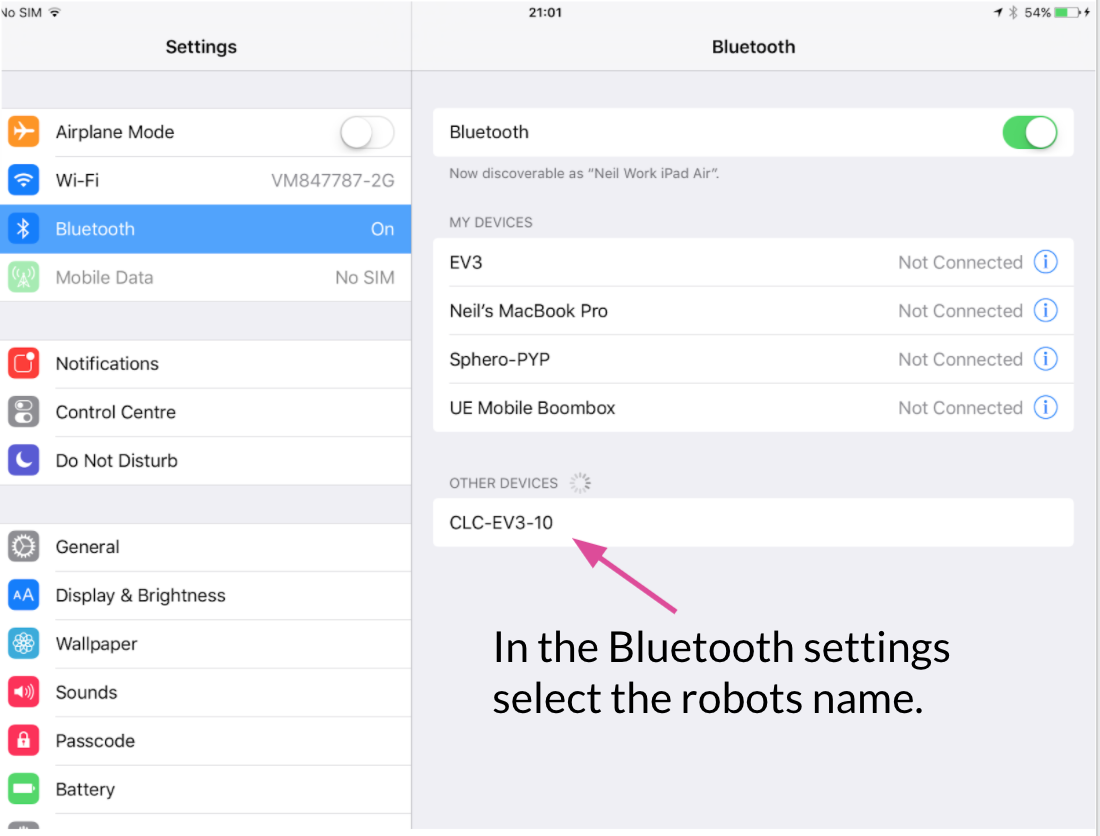The height and width of the screenshot is (836, 1100).
Task: Open info for EV3 device
Action: tap(1045, 262)
